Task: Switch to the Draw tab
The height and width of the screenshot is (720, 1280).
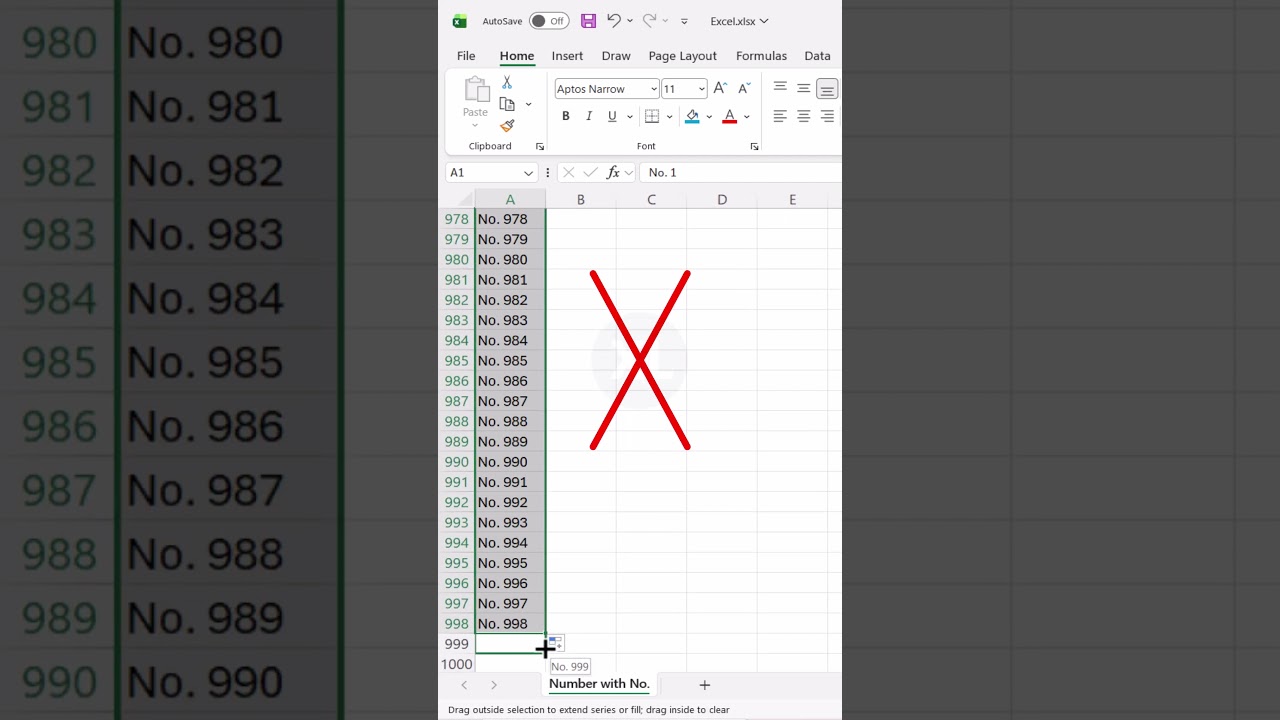Action: [x=616, y=56]
